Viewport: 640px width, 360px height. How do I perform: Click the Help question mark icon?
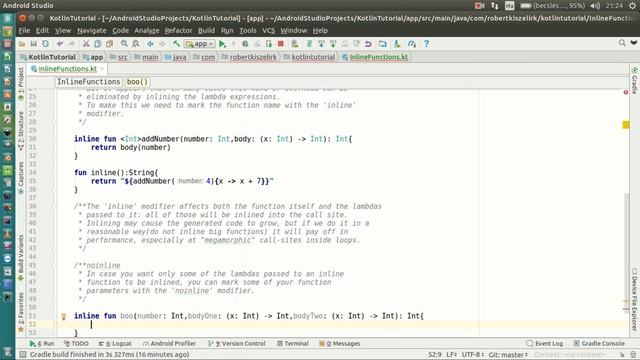pyautogui.click(x=427, y=44)
